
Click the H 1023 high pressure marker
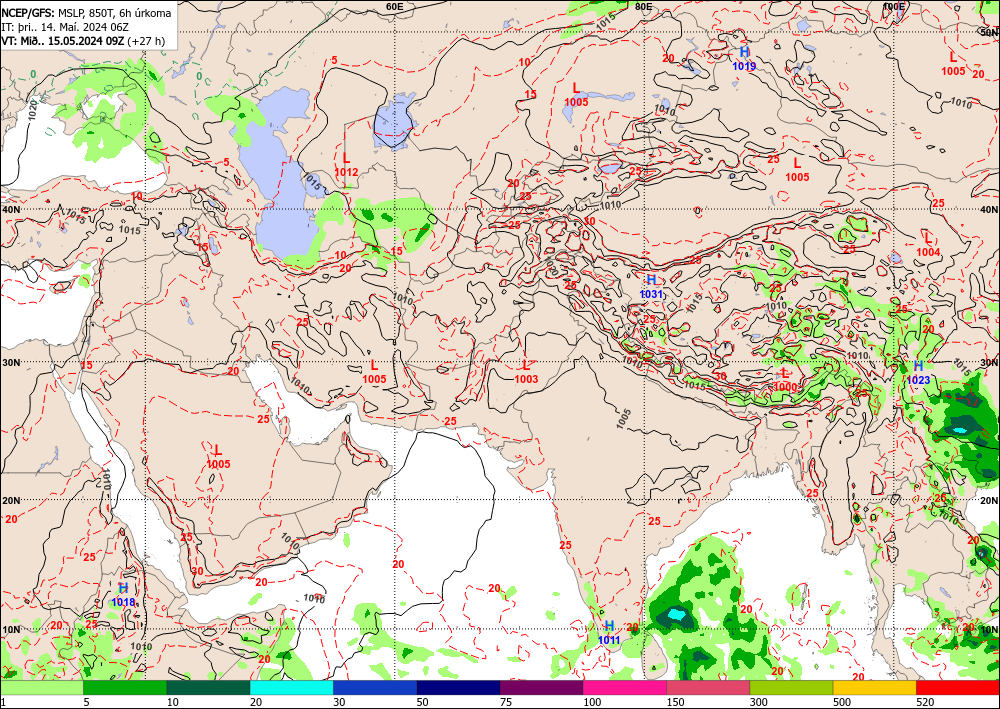pyautogui.click(x=918, y=373)
